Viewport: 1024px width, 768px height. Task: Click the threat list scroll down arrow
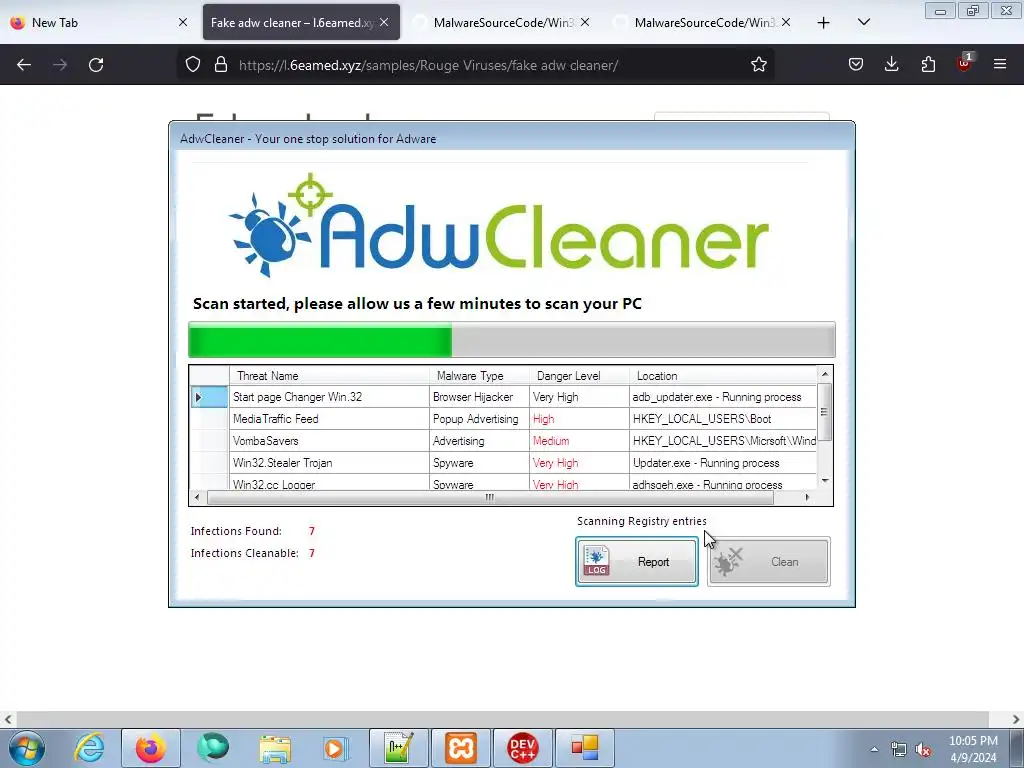(825, 481)
